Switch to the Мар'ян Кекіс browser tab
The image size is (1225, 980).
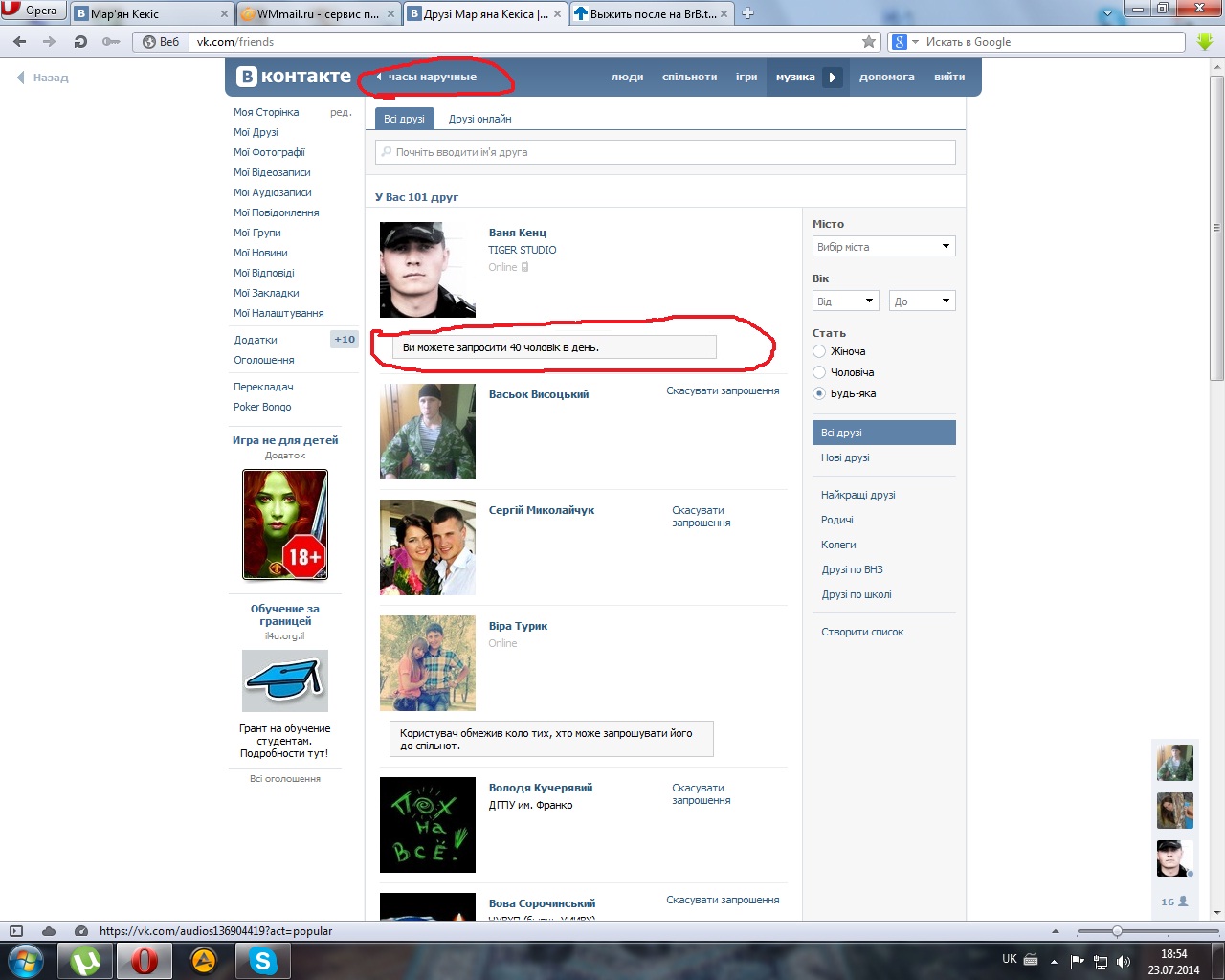(x=152, y=13)
